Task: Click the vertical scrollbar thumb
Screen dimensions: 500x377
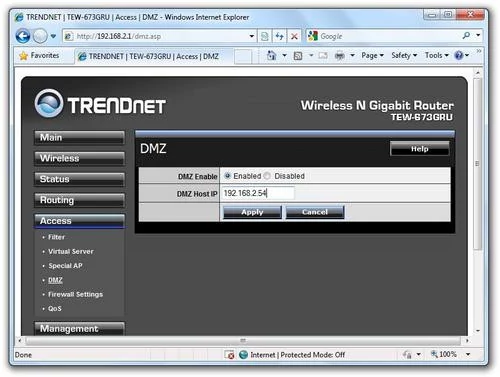Action: (x=478, y=164)
